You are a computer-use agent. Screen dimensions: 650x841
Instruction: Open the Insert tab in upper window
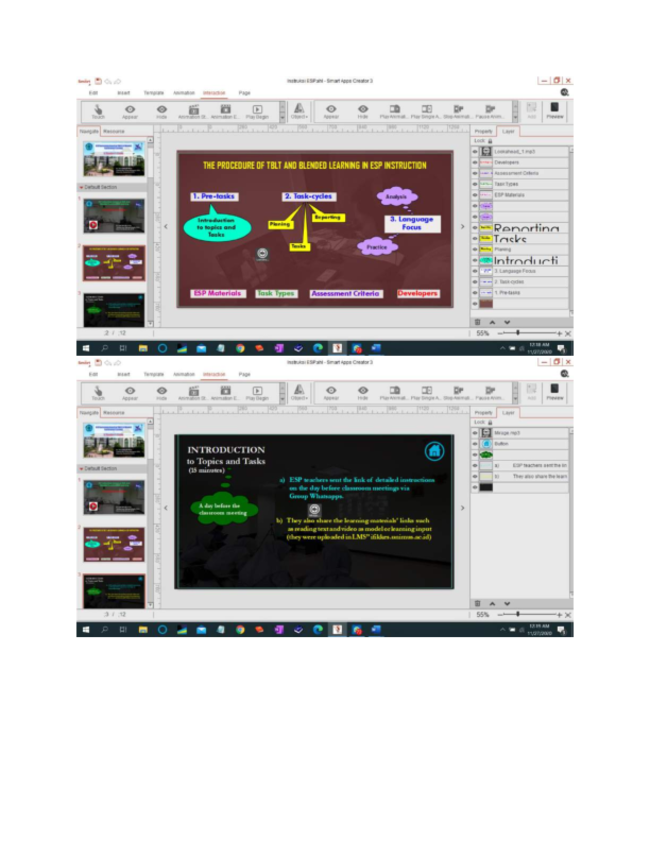[x=124, y=93]
